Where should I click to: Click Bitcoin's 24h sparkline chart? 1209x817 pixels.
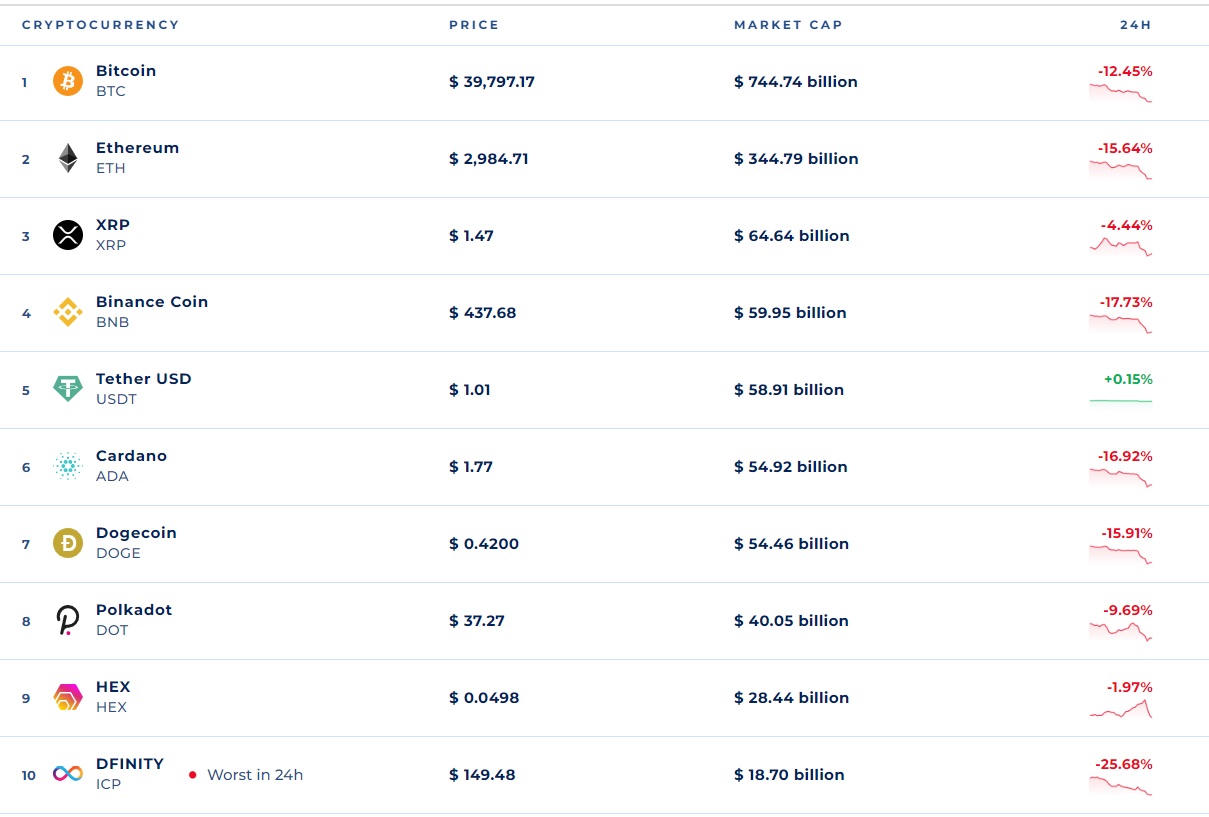coord(1120,93)
